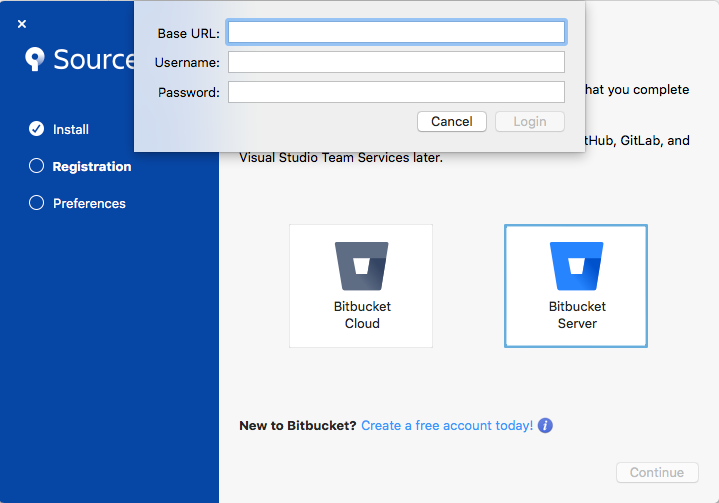Open the Create a free account today link
This screenshot has width=719, height=503.
(x=447, y=426)
